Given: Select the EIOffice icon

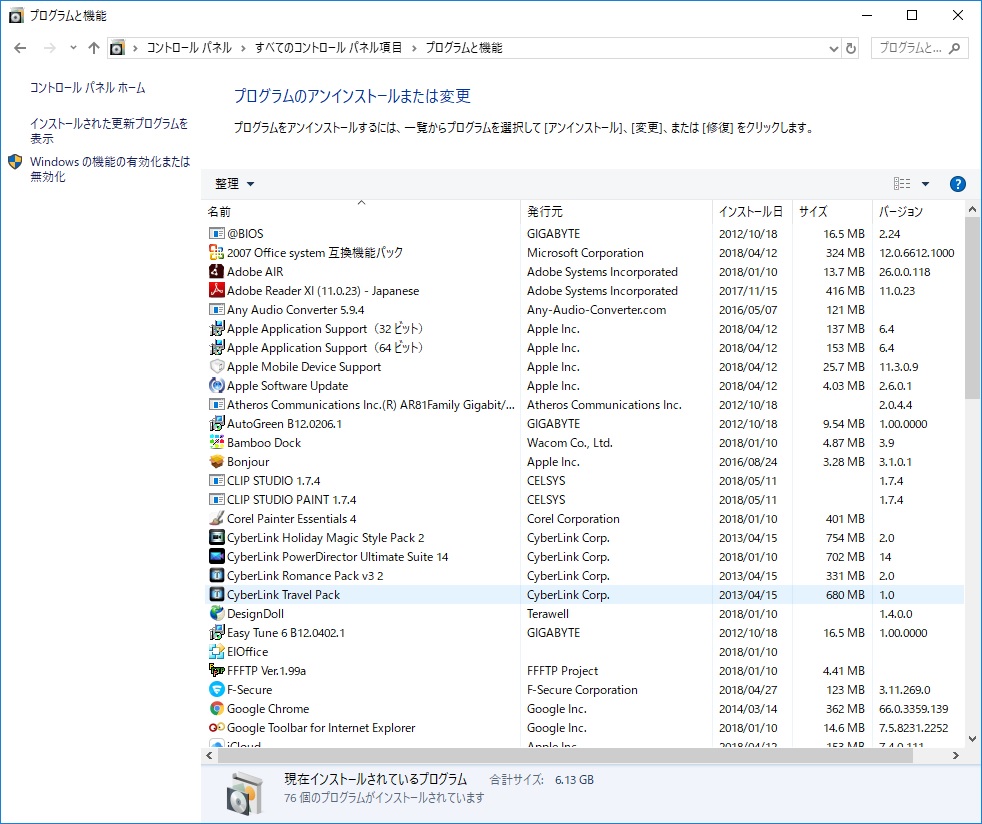Looking at the screenshot, I should (217, 651).
